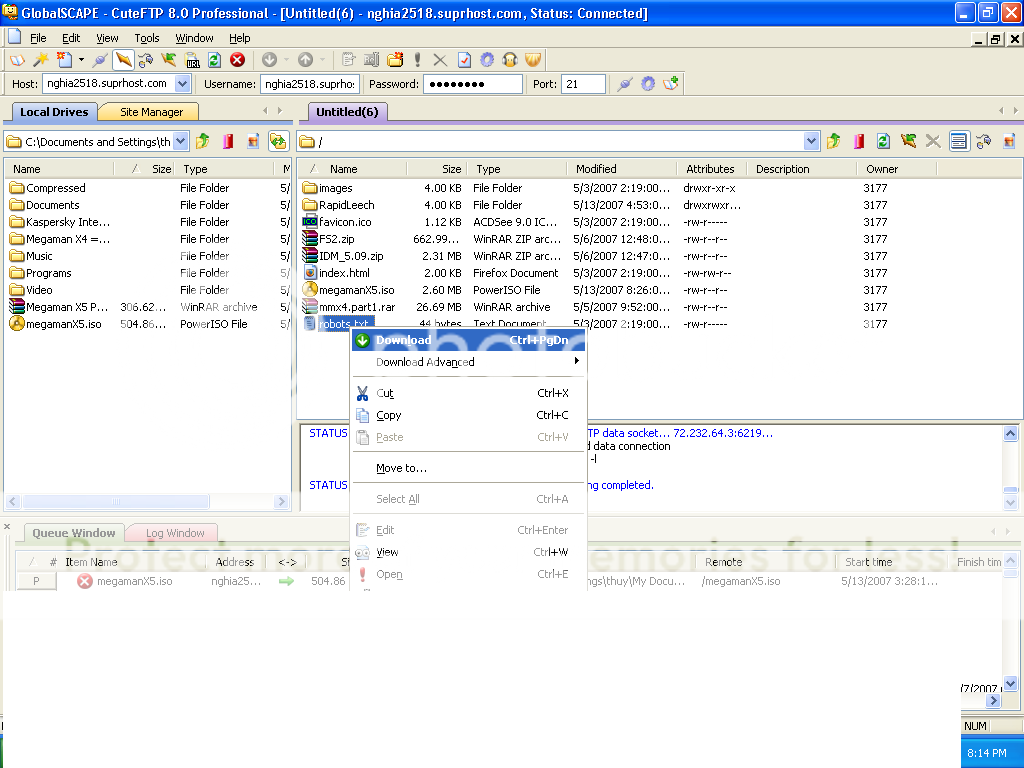This screenshot has height=768, width=1024.
Task: Switch to the Log Window tab
Action: click(x=175, y=533)
